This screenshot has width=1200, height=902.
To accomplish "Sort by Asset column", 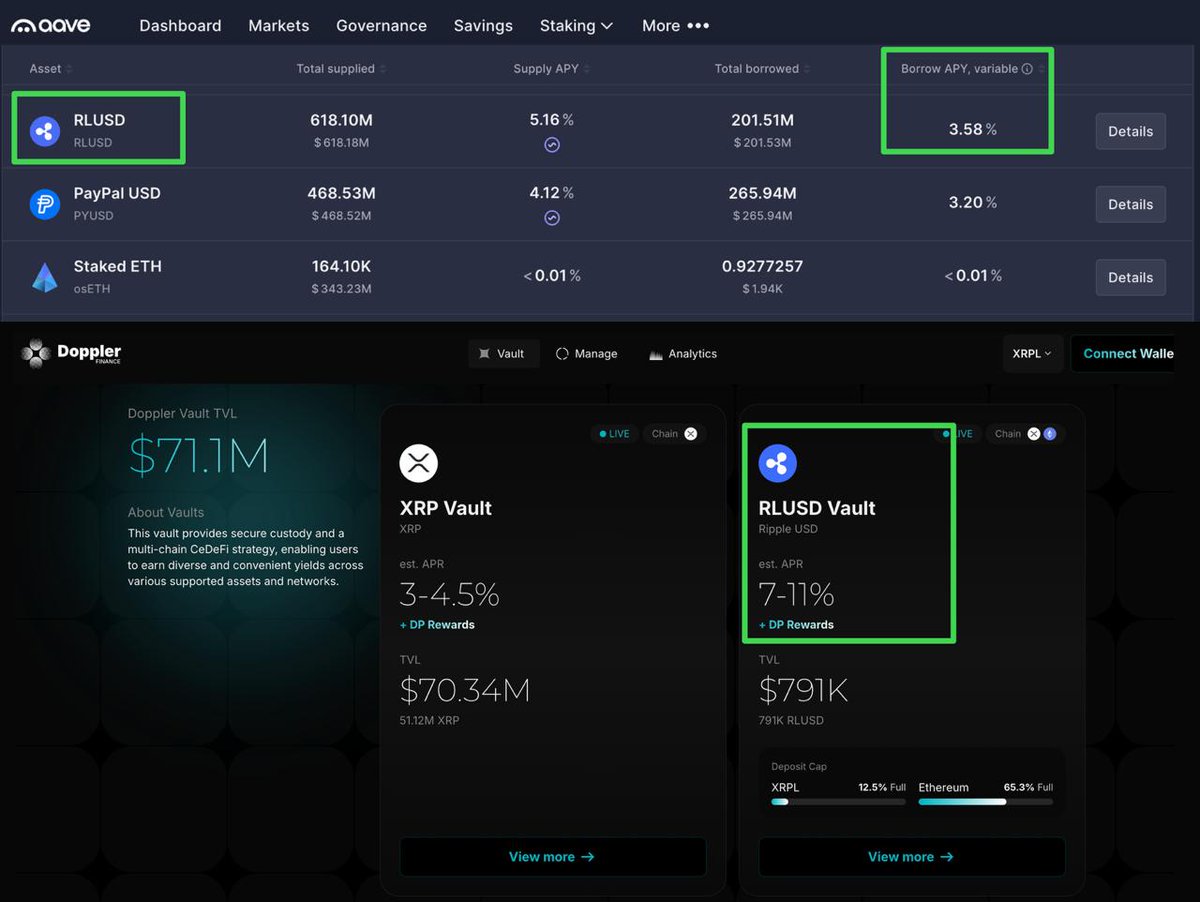I will (x=51, y=69).
